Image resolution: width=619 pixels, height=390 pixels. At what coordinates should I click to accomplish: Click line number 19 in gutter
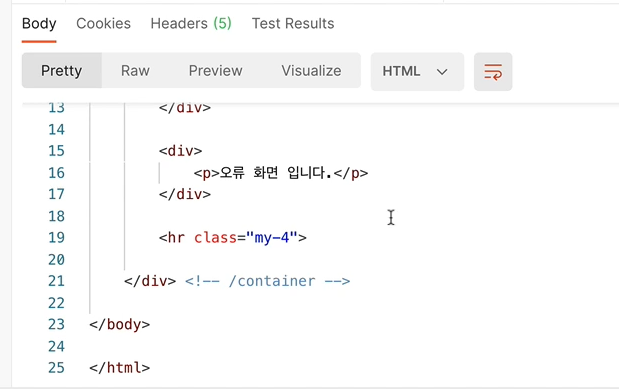coord(56,238)
